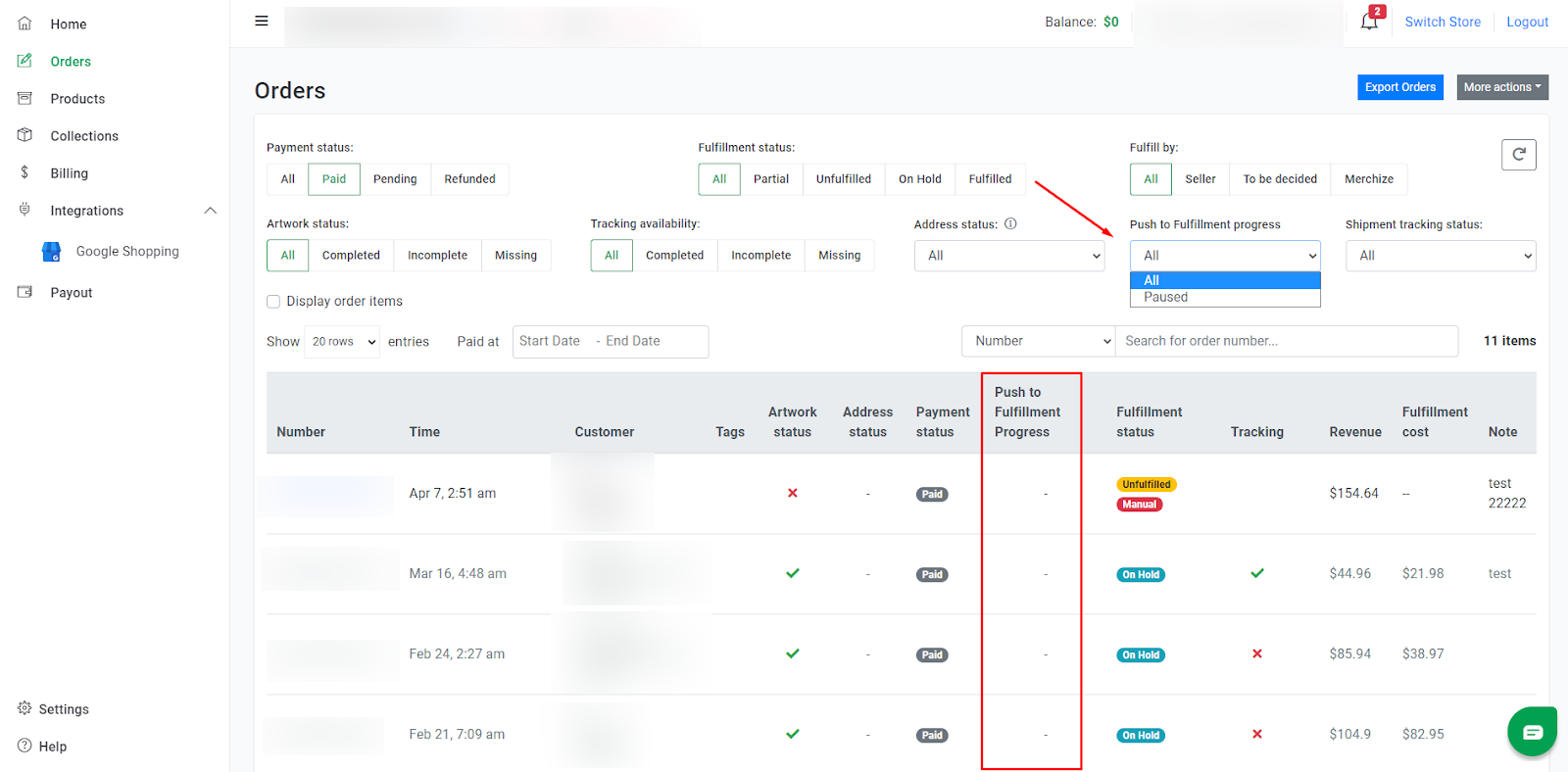Open Google Shopping integration
Screen dimensions: 1568x772
coord(127,252)
